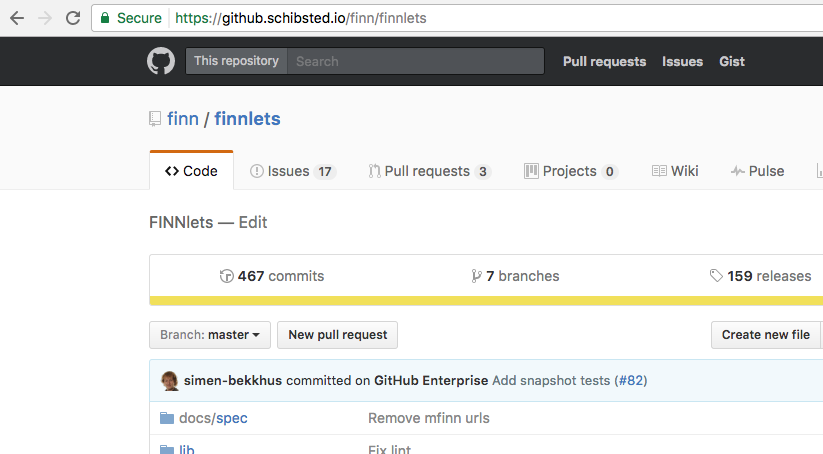Click Issues in top navigation bar
This screenshot has width=823, height=454.
click(x=682, y=61)
